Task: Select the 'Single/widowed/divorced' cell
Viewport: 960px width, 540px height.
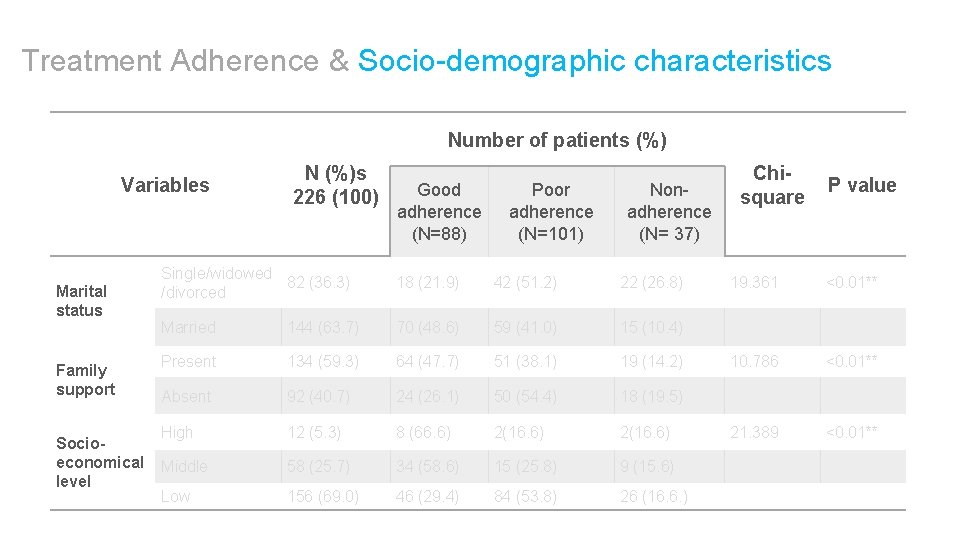Action: [216, 283]
